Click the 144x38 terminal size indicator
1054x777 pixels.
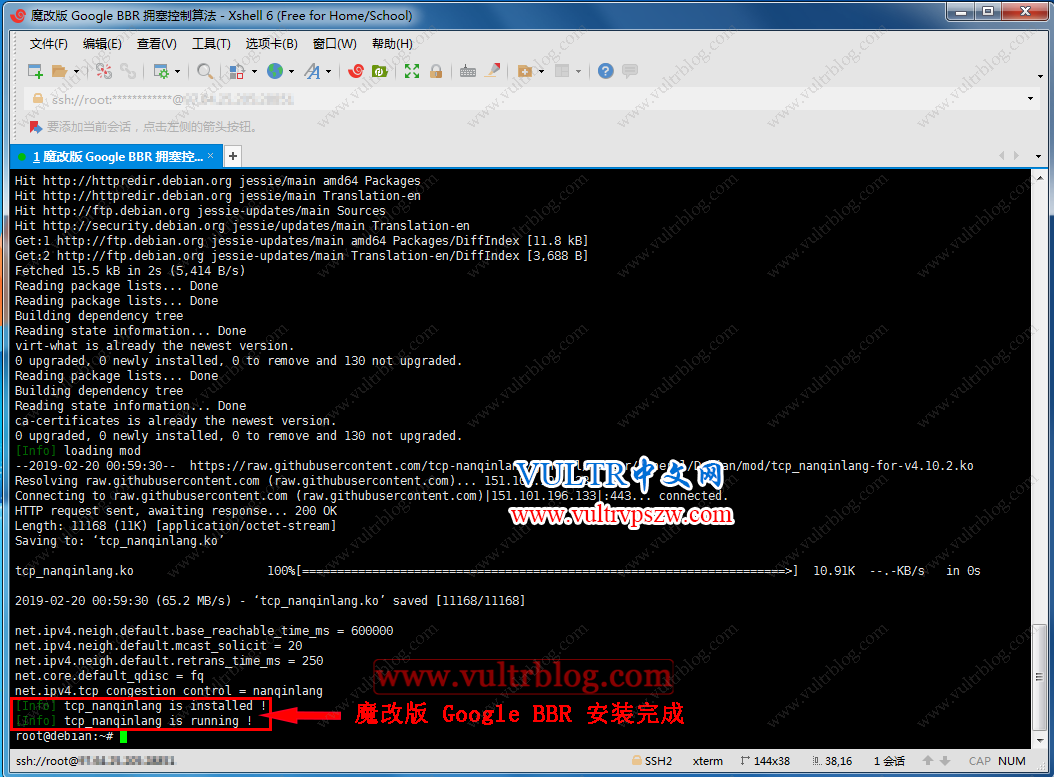click(765, 761)
